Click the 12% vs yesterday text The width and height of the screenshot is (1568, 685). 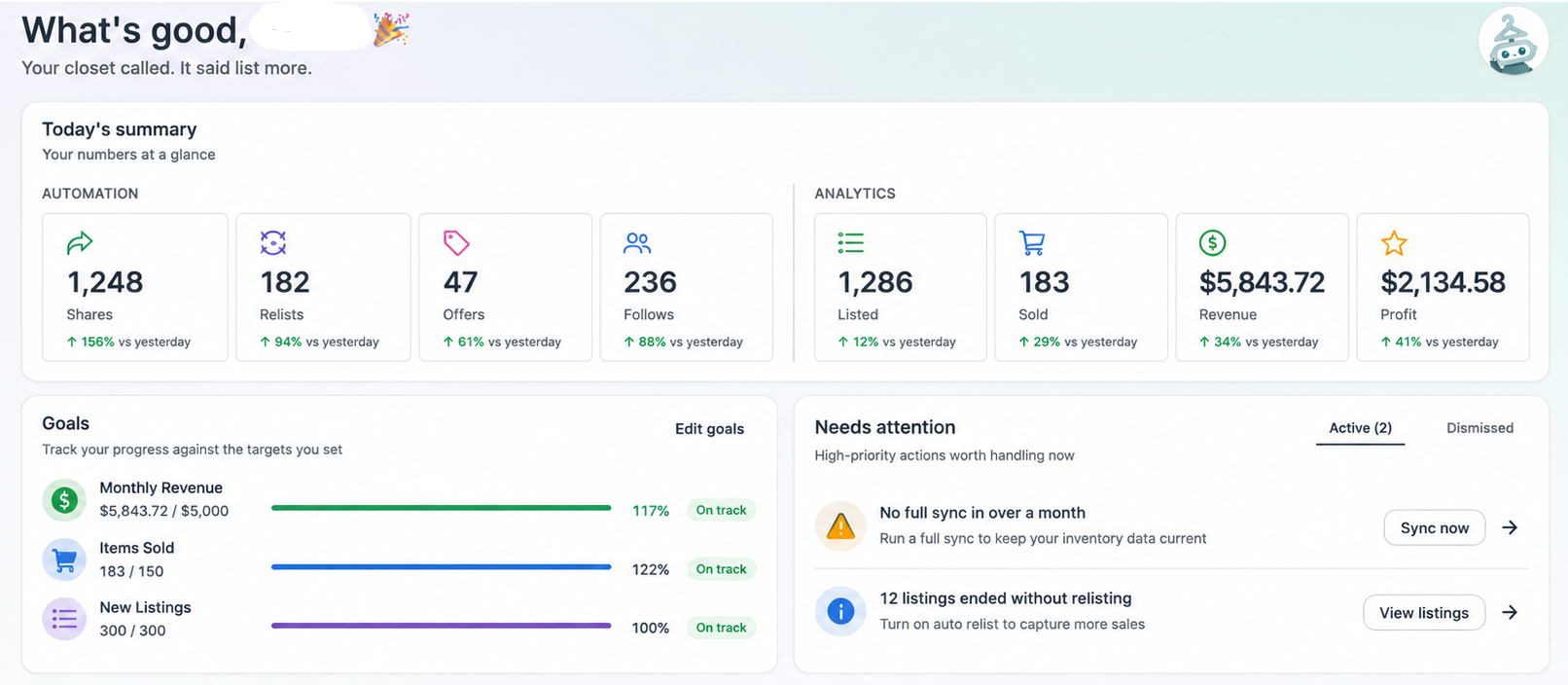[897, 342]
